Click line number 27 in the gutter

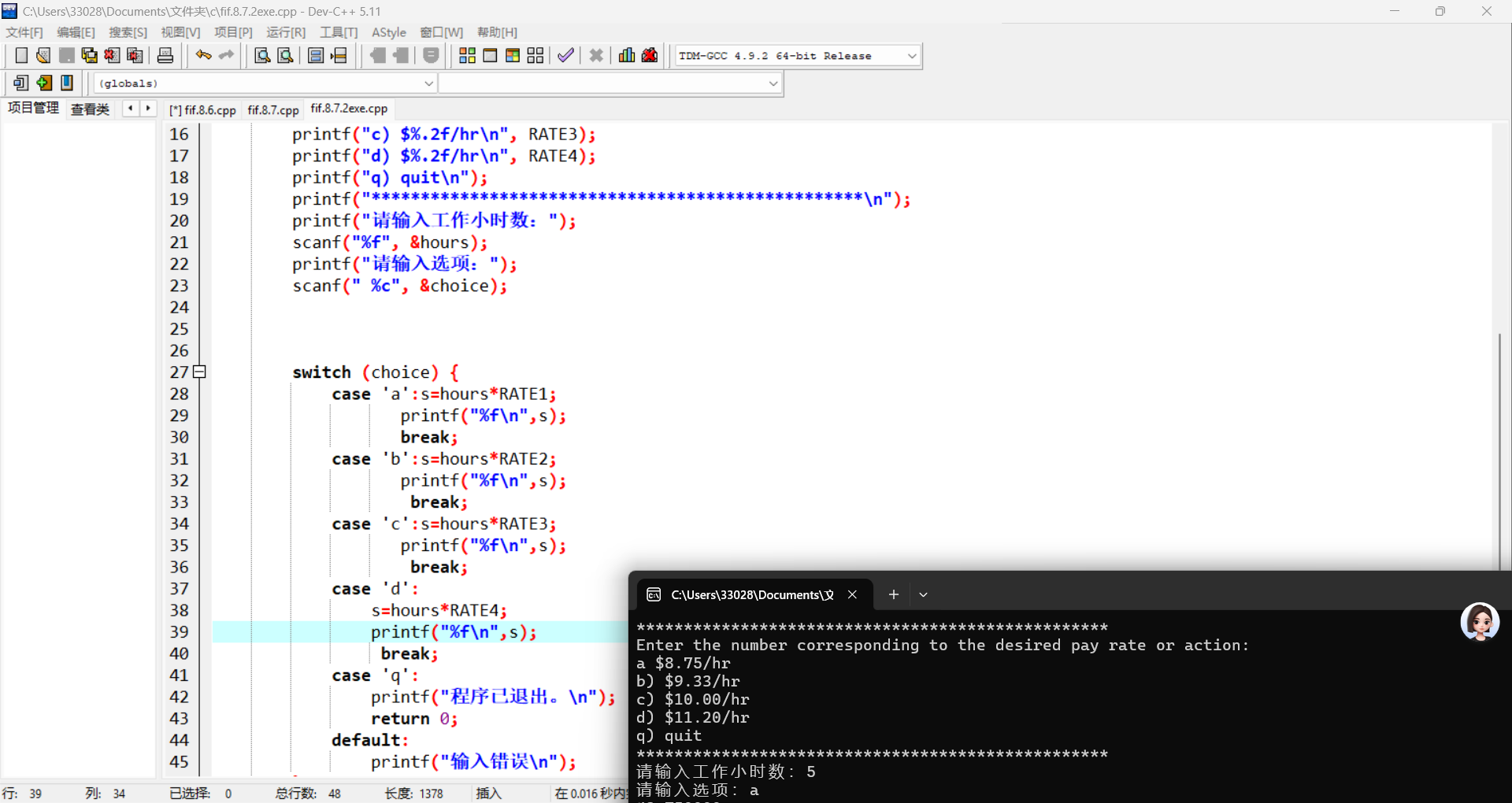click(x=179, y=372)
